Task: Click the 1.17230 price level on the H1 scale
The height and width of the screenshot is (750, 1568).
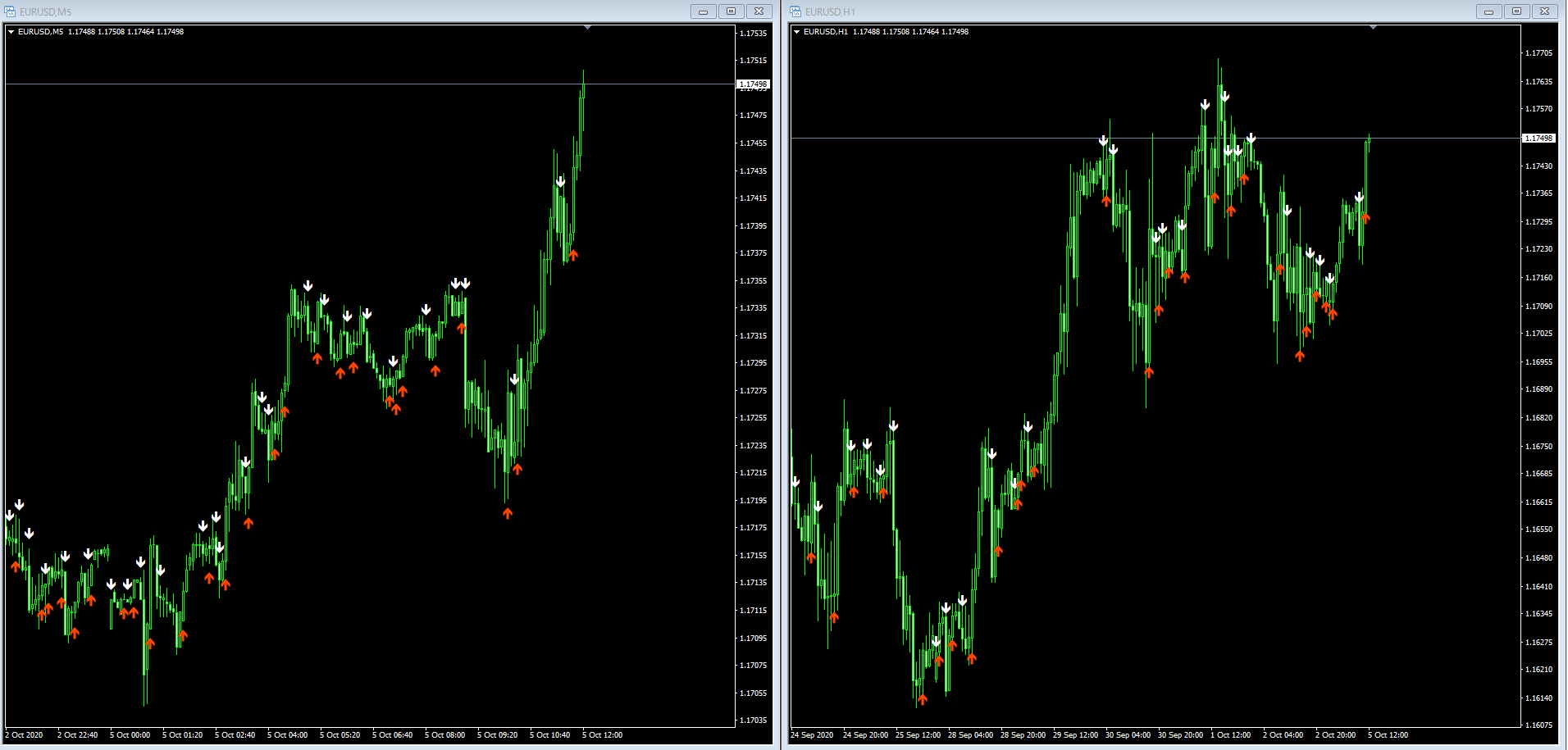Action: pyautogui.click(x=1538, y=249)
